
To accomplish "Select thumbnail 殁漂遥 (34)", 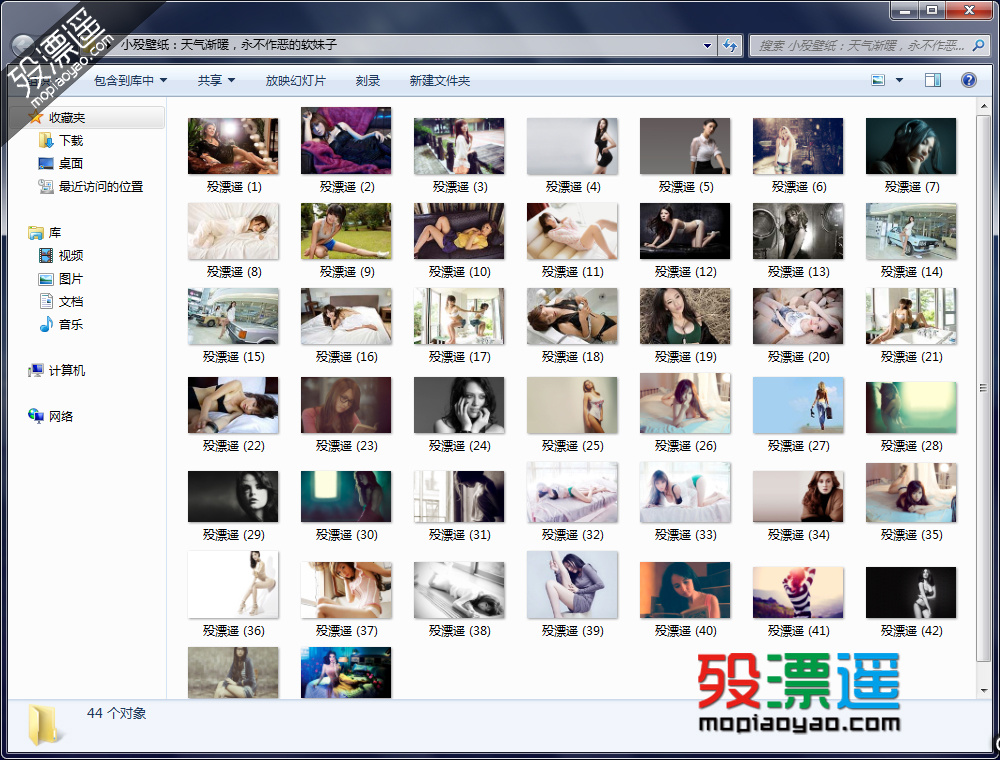I will point(798,496).
